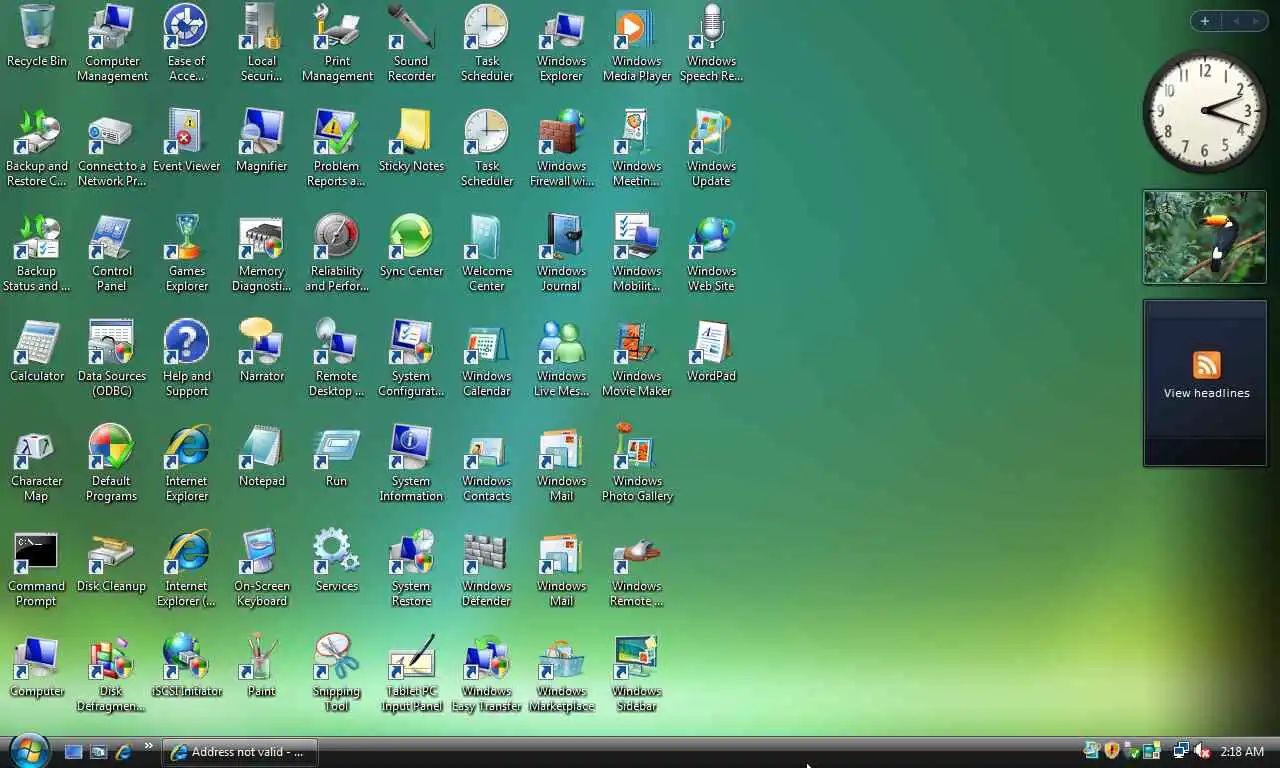Launch Windows Defender icon
The width and height of the screenshot is (1280, 768).
pyautogui.click(x=487, y=568)
